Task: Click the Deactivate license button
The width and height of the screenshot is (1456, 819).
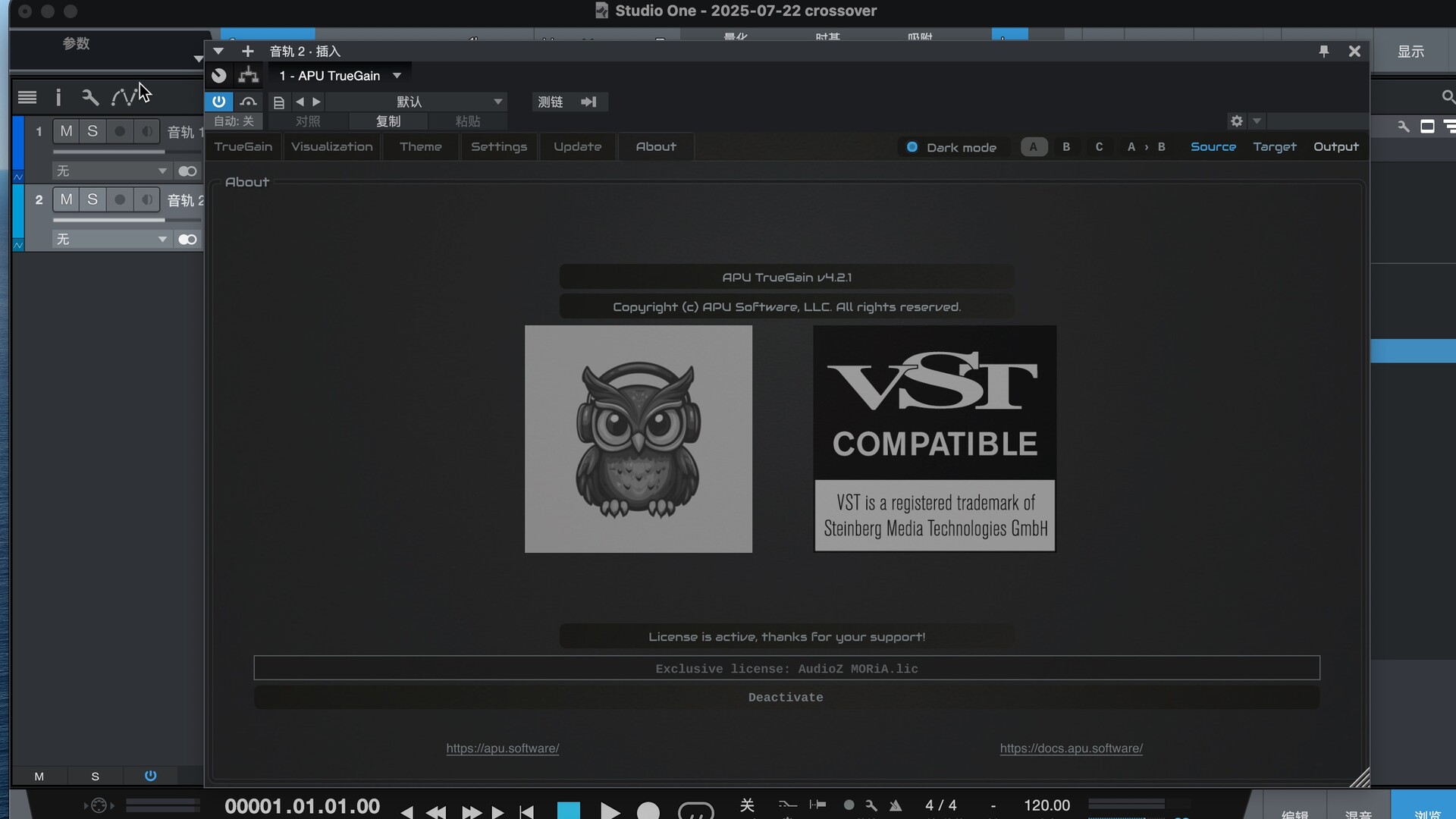Action: (786, 698)
